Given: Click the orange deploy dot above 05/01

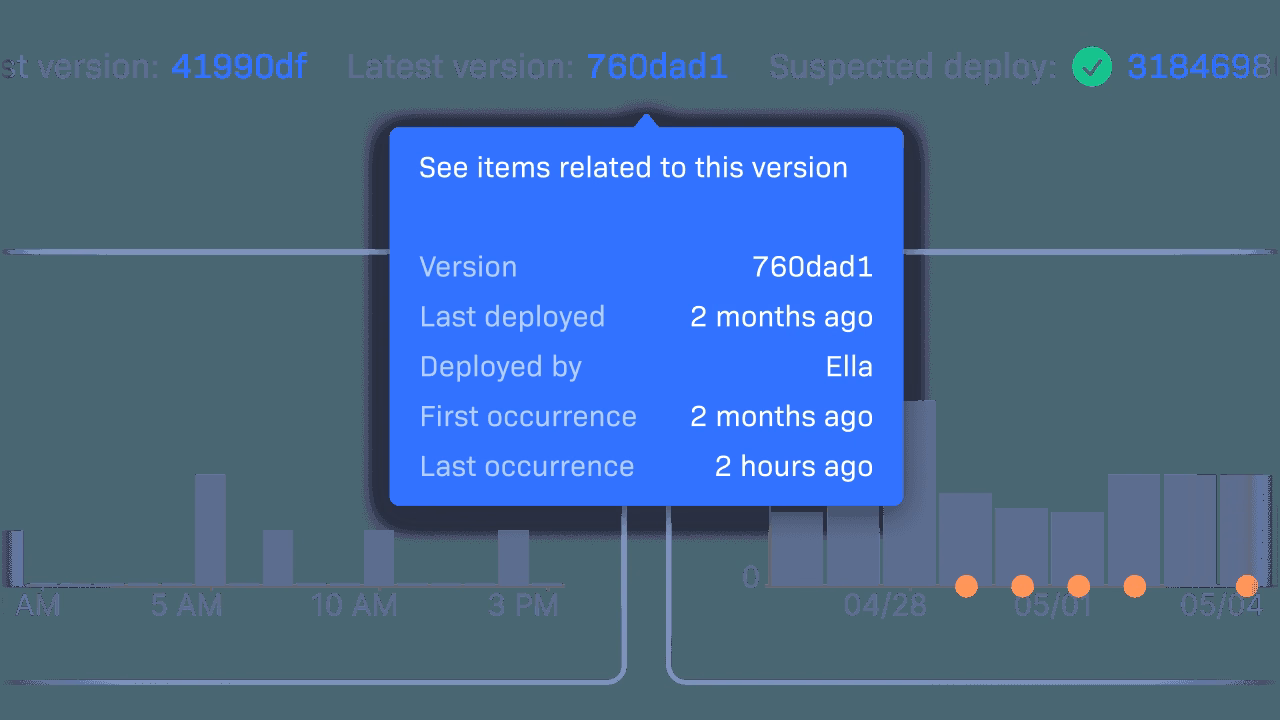Looking at the screenshot, I should pos(1022,585).
